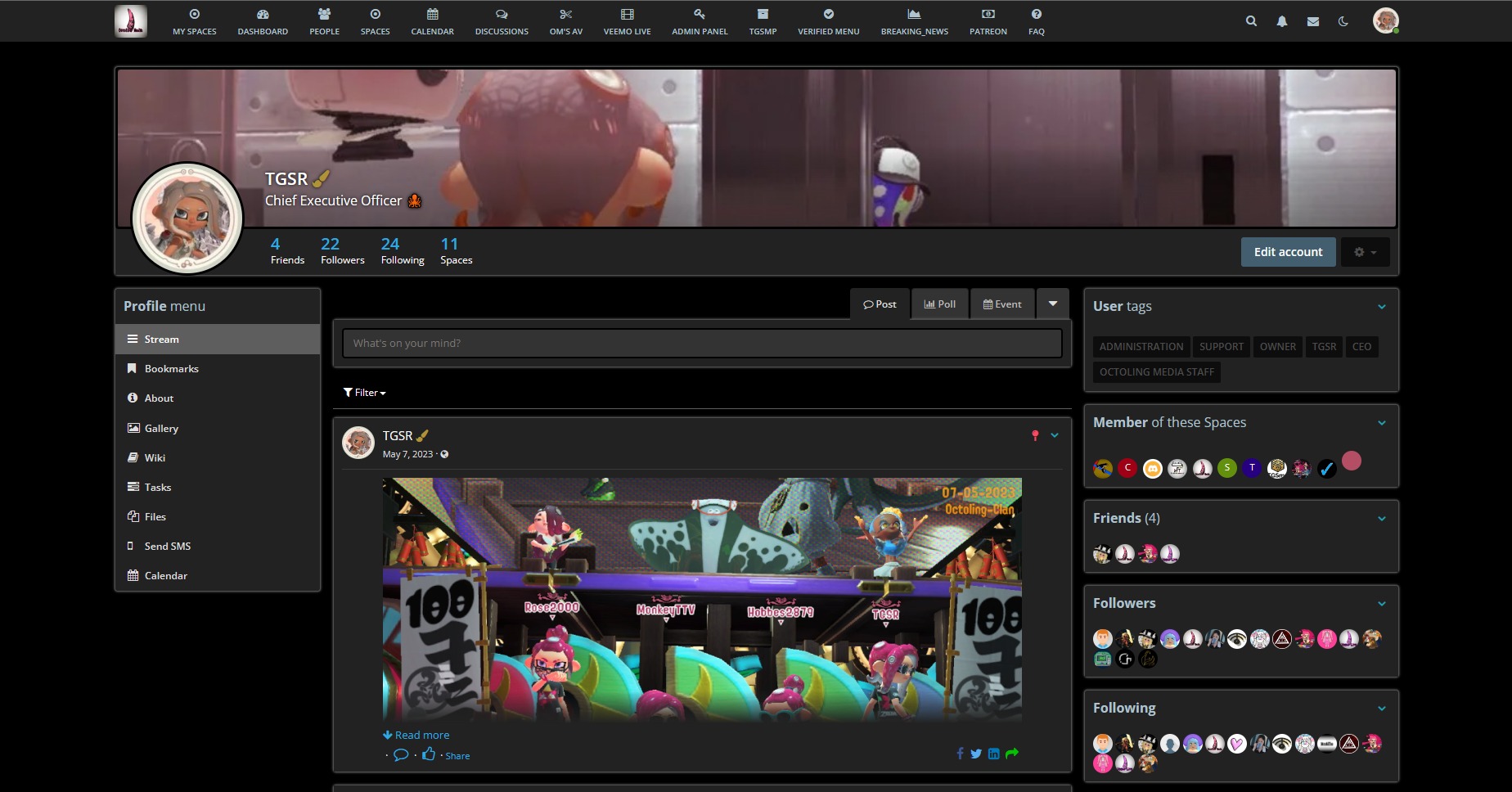The width and height of the screenshot is (1512, 792).
Task: Open the mail envelope icon
Action: (x=1313, y=21)
